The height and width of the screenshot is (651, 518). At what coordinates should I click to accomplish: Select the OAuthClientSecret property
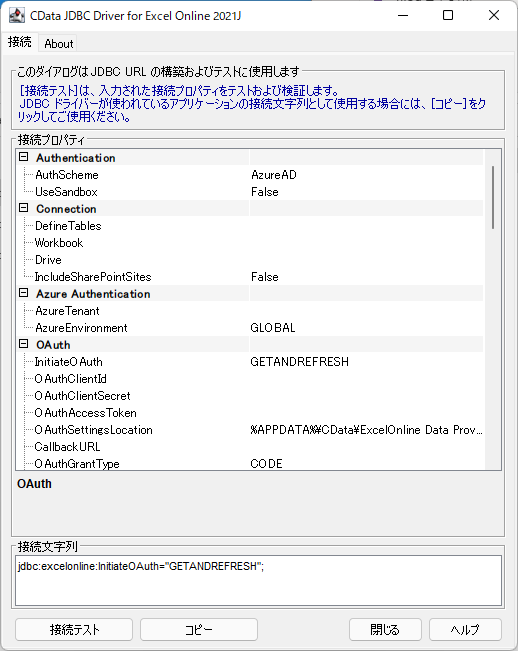point(83,396)
